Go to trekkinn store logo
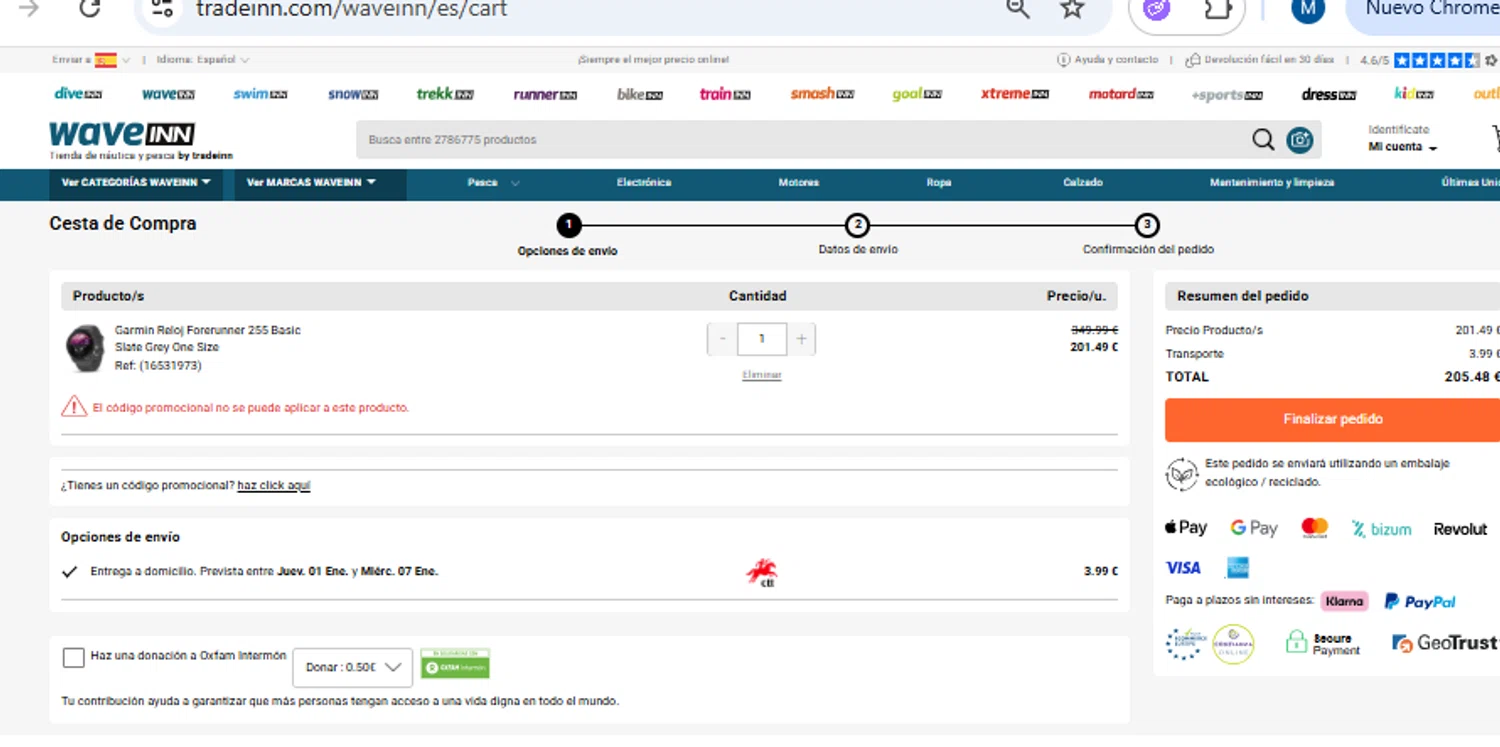Screen dimensions: 1500x747 click(x=445, y=94)
